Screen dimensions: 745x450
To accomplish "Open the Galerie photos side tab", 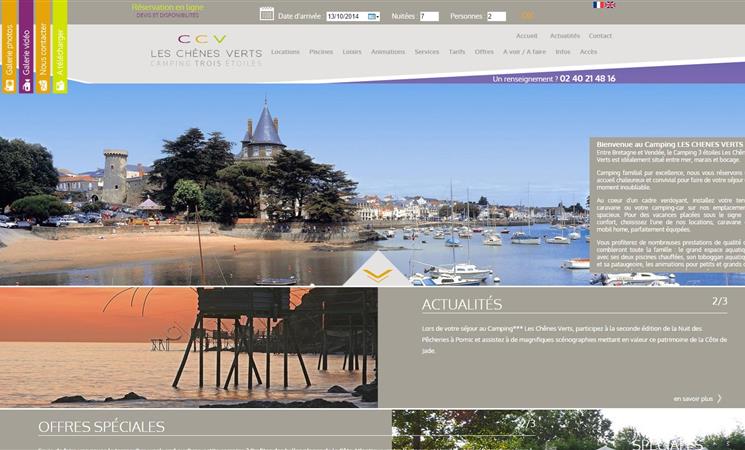I will (9, 47).
